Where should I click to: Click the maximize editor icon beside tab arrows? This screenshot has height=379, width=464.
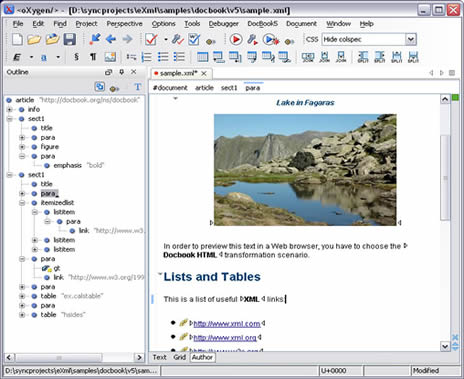tap(452, 73)
